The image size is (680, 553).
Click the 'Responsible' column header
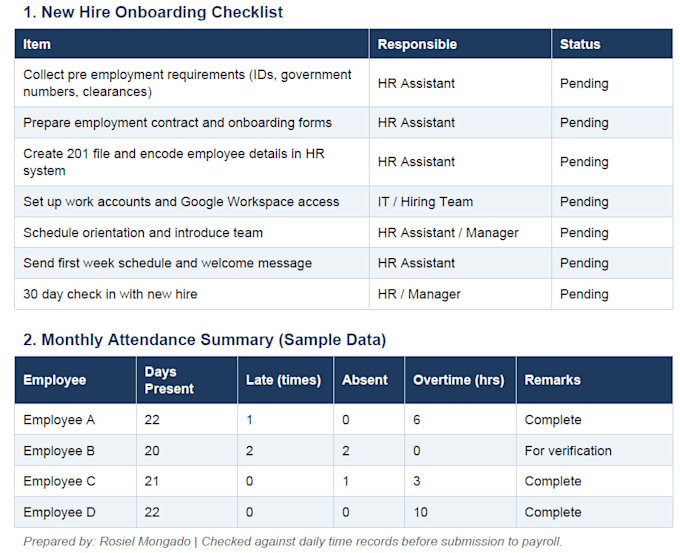(x=460, y=44)
